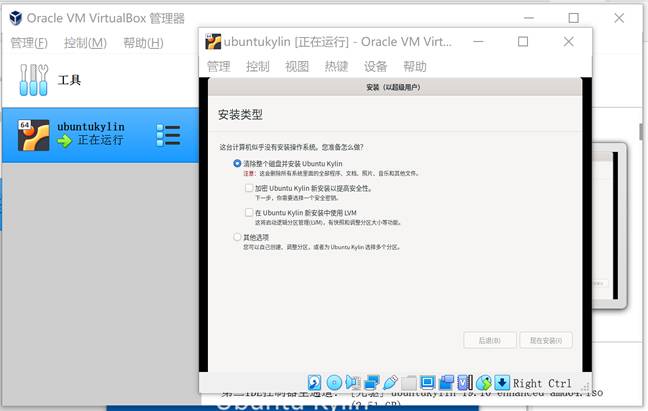
Task: Click the USB devices status icon
Action: tap(391, 383)
